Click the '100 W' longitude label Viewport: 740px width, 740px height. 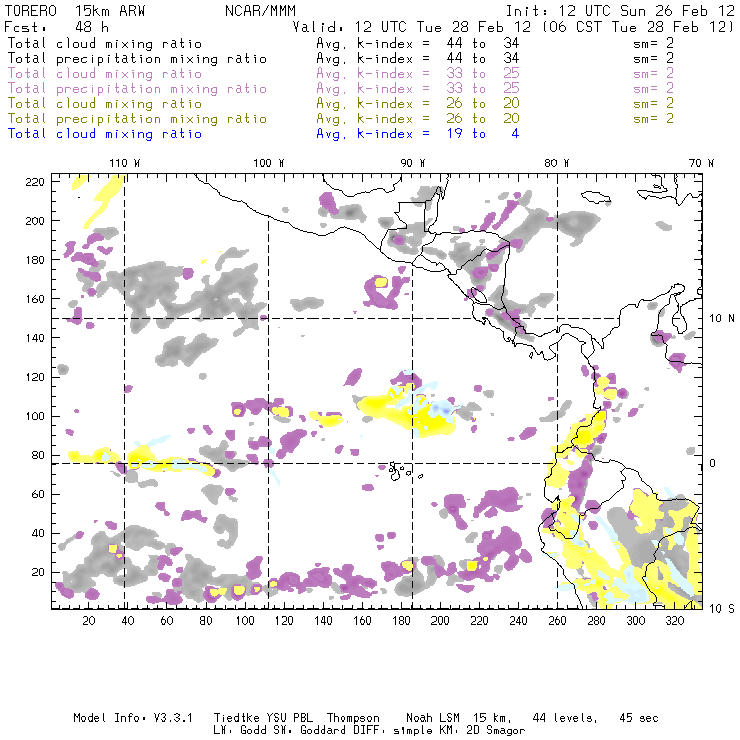tap(269, 163)
